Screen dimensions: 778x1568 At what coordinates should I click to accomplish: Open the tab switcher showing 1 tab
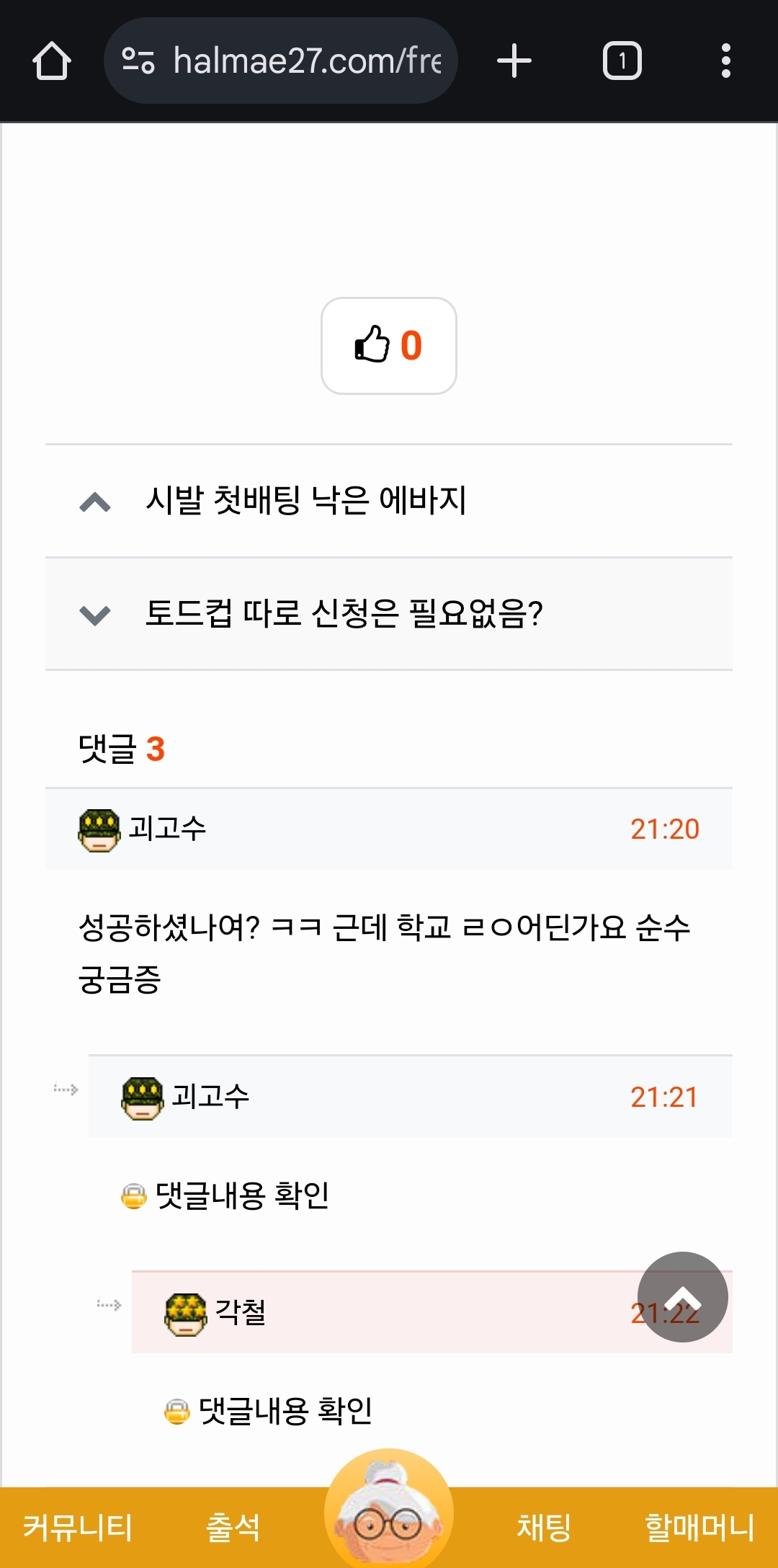(x=622, y=61)
